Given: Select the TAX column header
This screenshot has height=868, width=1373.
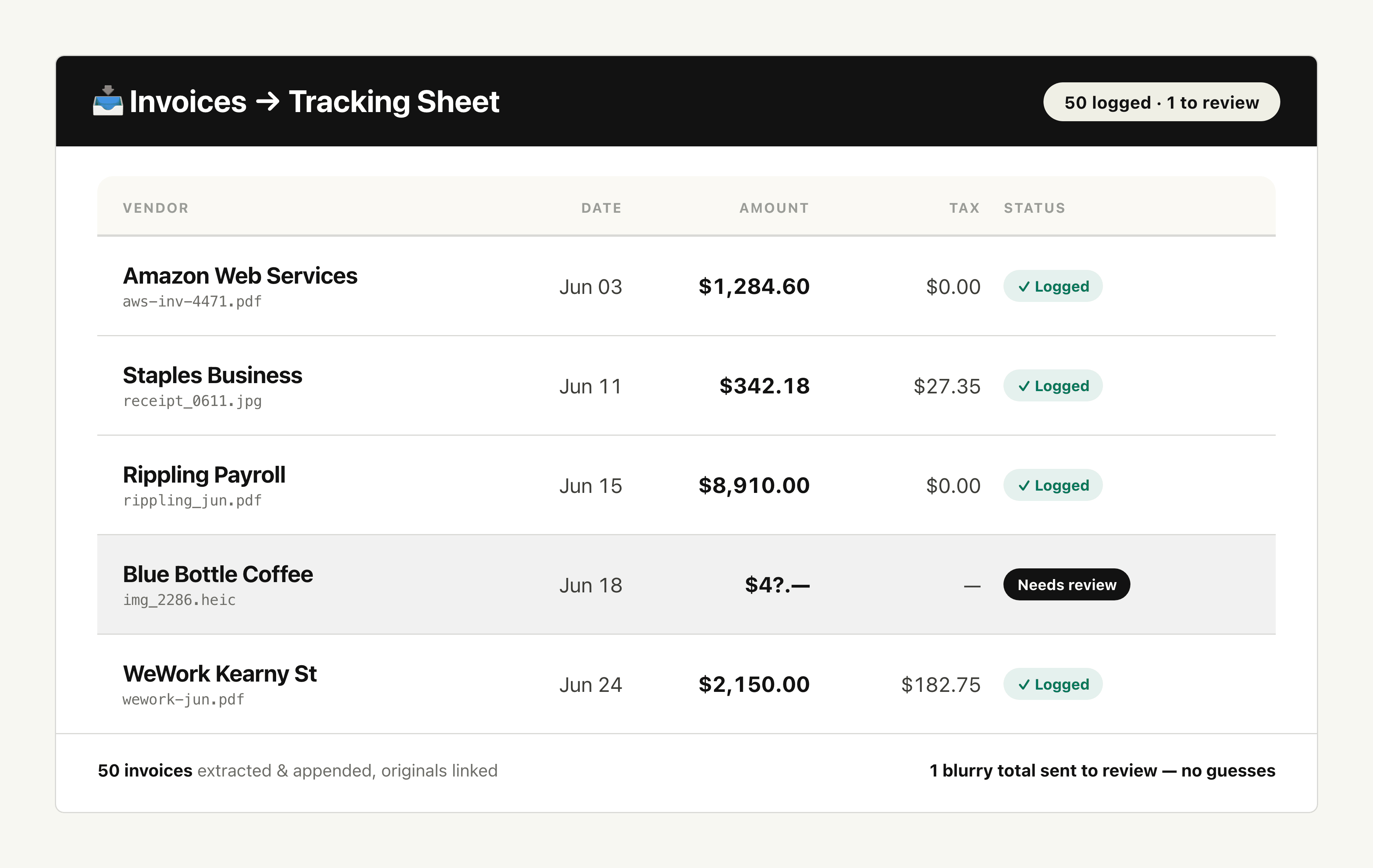Looking at the screenshot, I should pyautogui.click(x=965, y=208).
